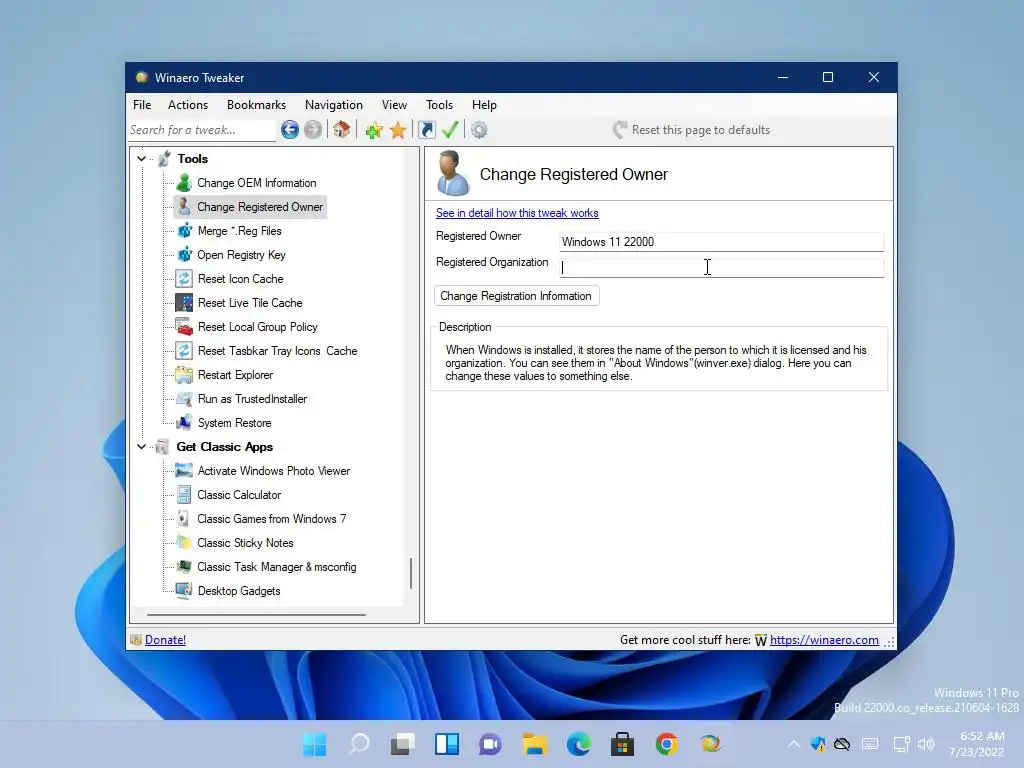
Task: Click the System Restore icon
Action: click(x=184, y=423)
